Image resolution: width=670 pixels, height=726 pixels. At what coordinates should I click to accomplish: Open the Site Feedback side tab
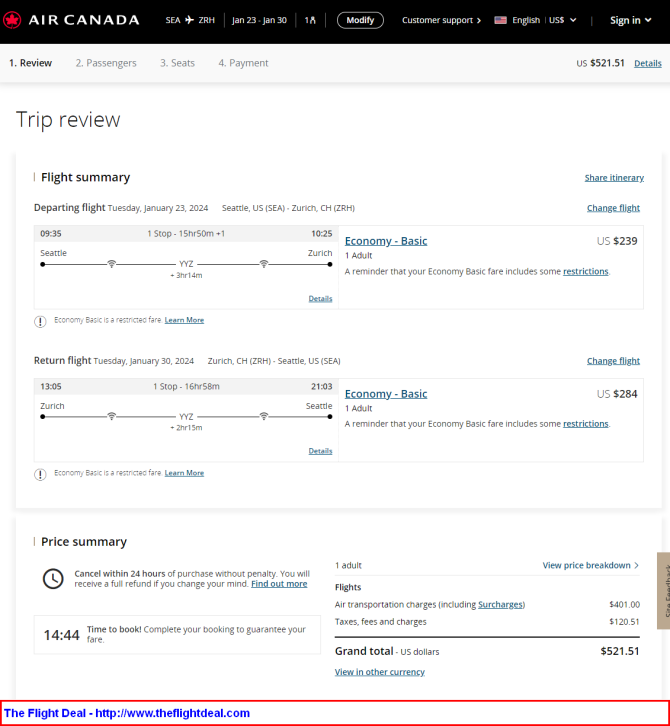tap(664, 590)
